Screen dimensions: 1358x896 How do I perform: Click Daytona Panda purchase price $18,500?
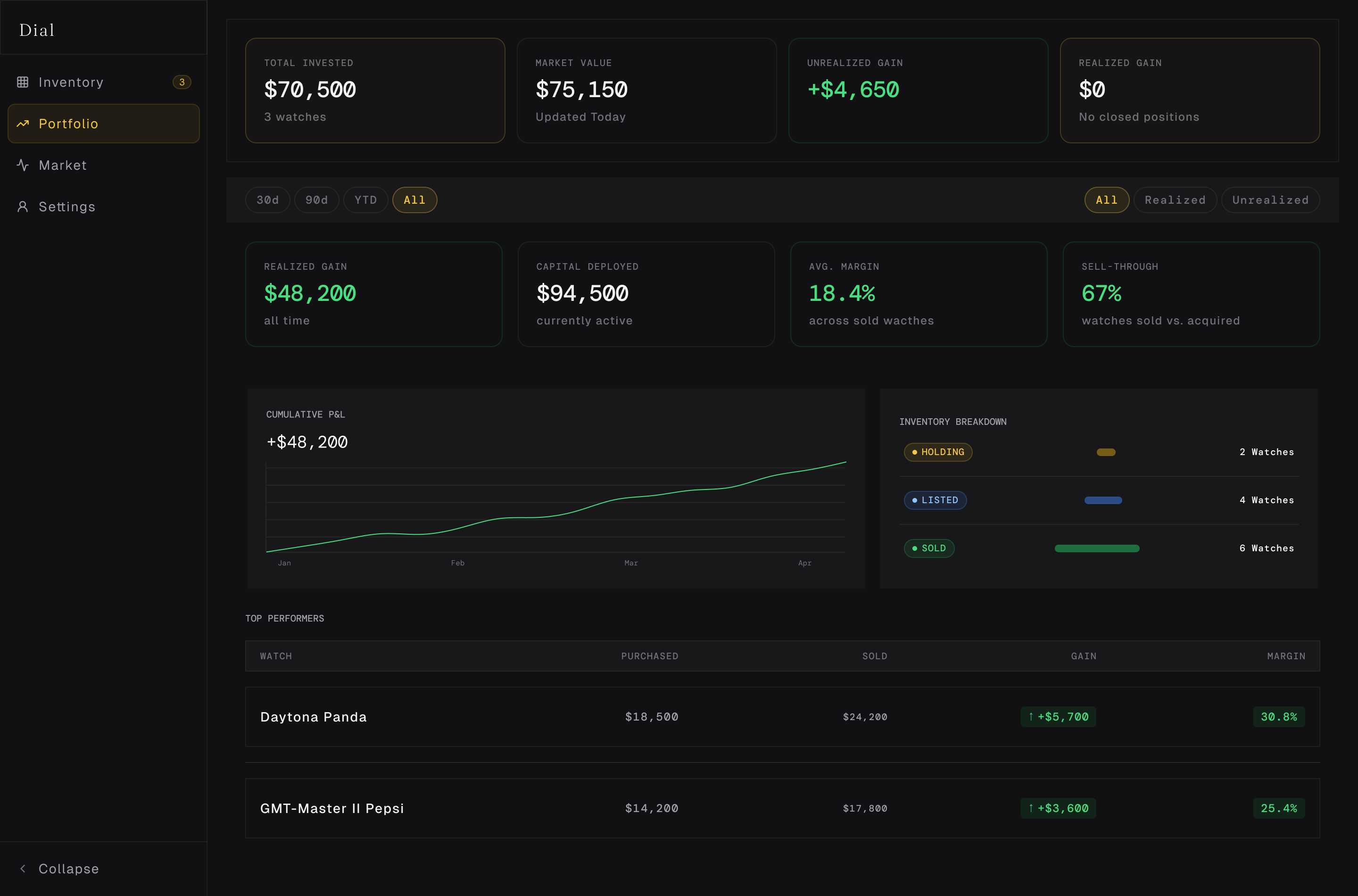[x=651, y=717]
